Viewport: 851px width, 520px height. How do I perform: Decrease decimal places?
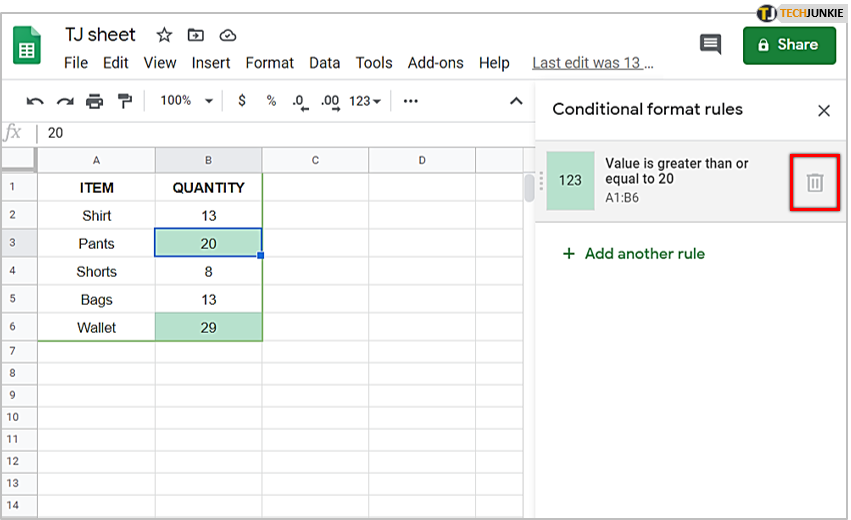coord(300,102)
